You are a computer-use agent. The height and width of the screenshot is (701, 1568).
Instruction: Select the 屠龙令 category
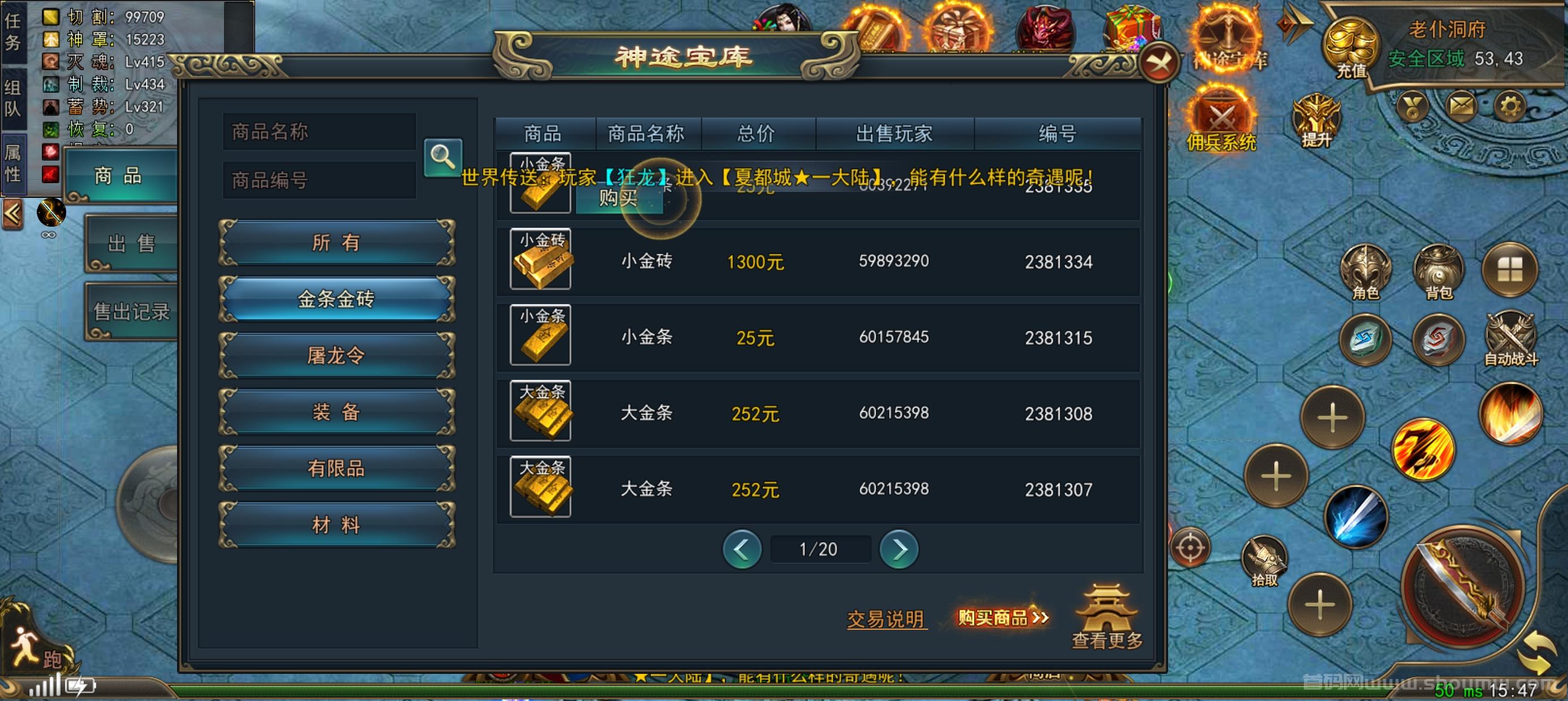336,356
